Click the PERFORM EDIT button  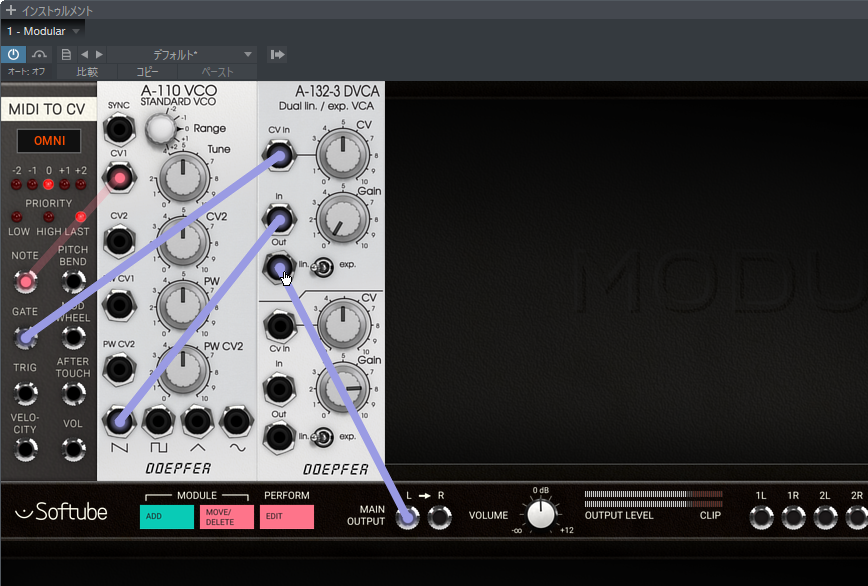click(x=287, y=516)
